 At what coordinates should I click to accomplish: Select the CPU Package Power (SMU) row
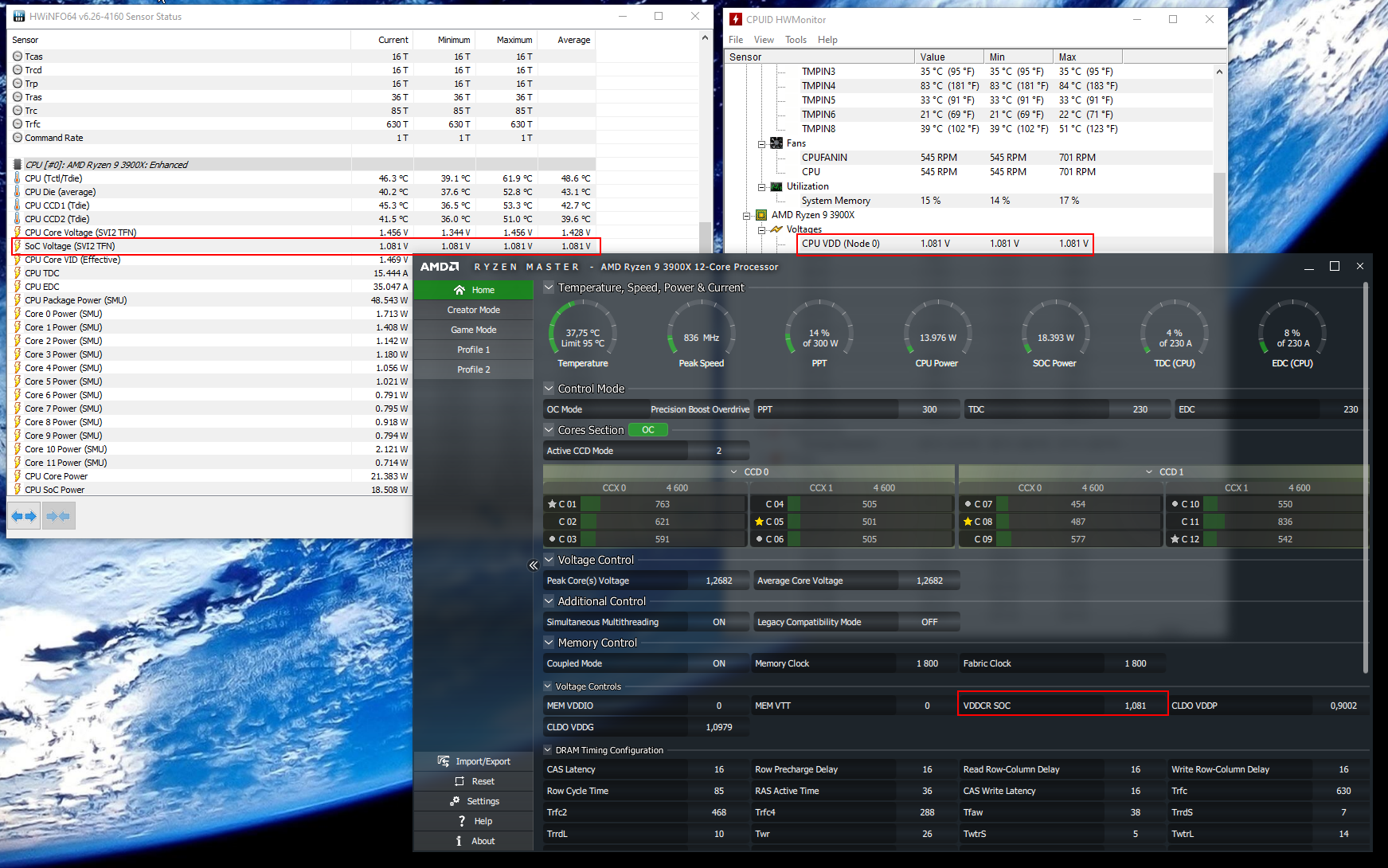(212, 300)
